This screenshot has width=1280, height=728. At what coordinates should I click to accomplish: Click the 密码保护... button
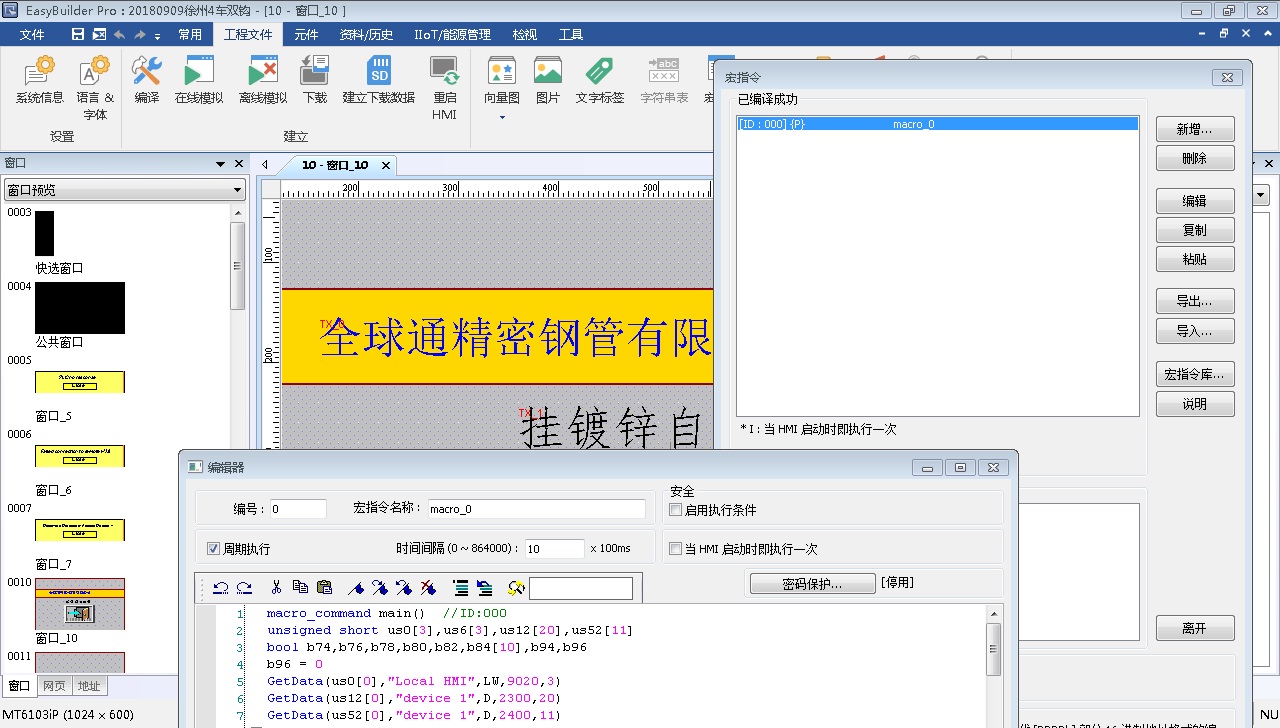pos(812,584)
